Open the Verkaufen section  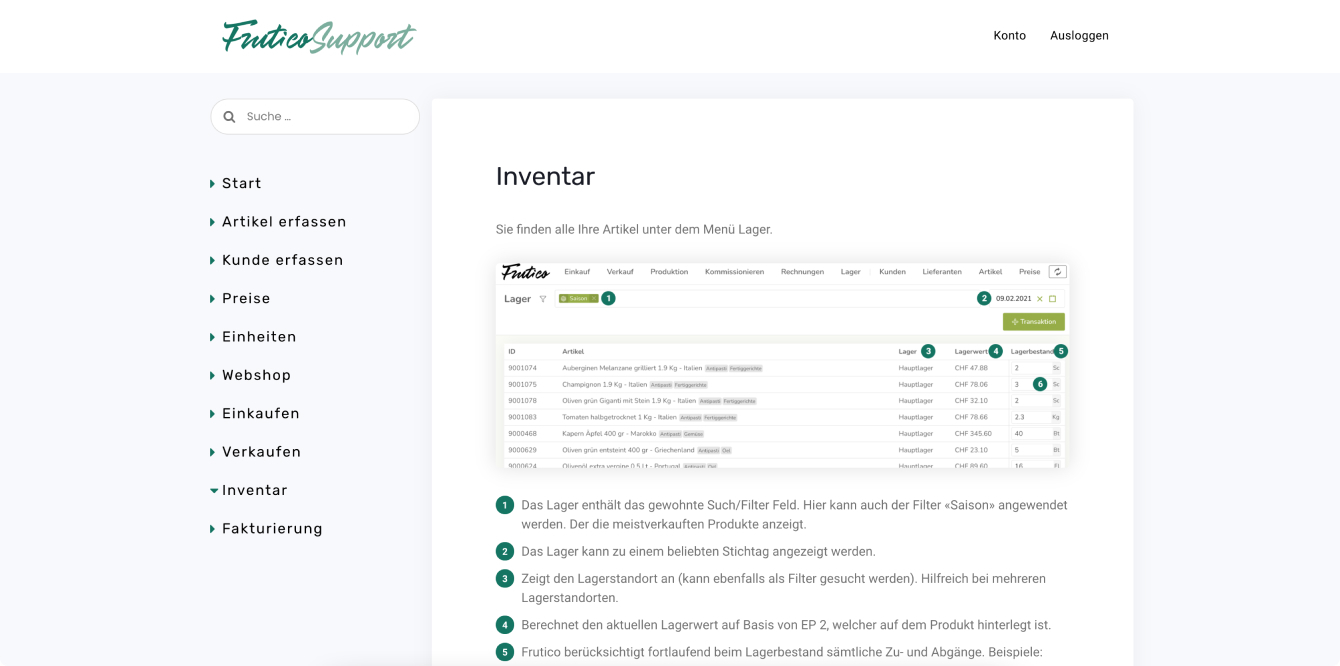click(261, 452)
